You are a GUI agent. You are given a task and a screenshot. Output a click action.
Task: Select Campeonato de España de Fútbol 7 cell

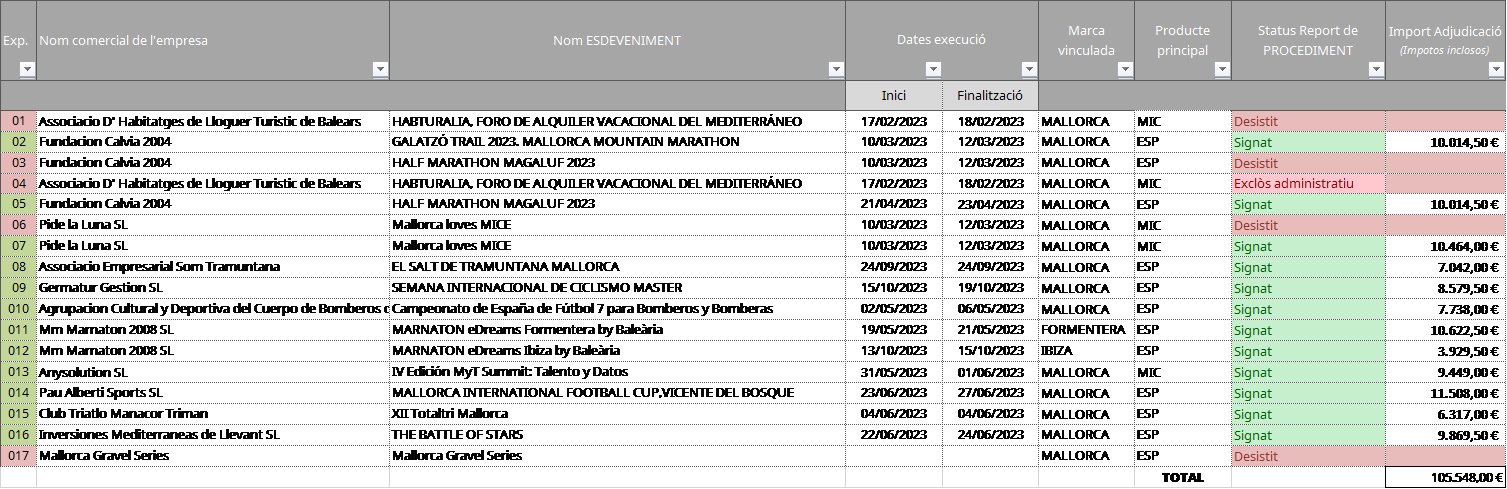click(617, 308)
